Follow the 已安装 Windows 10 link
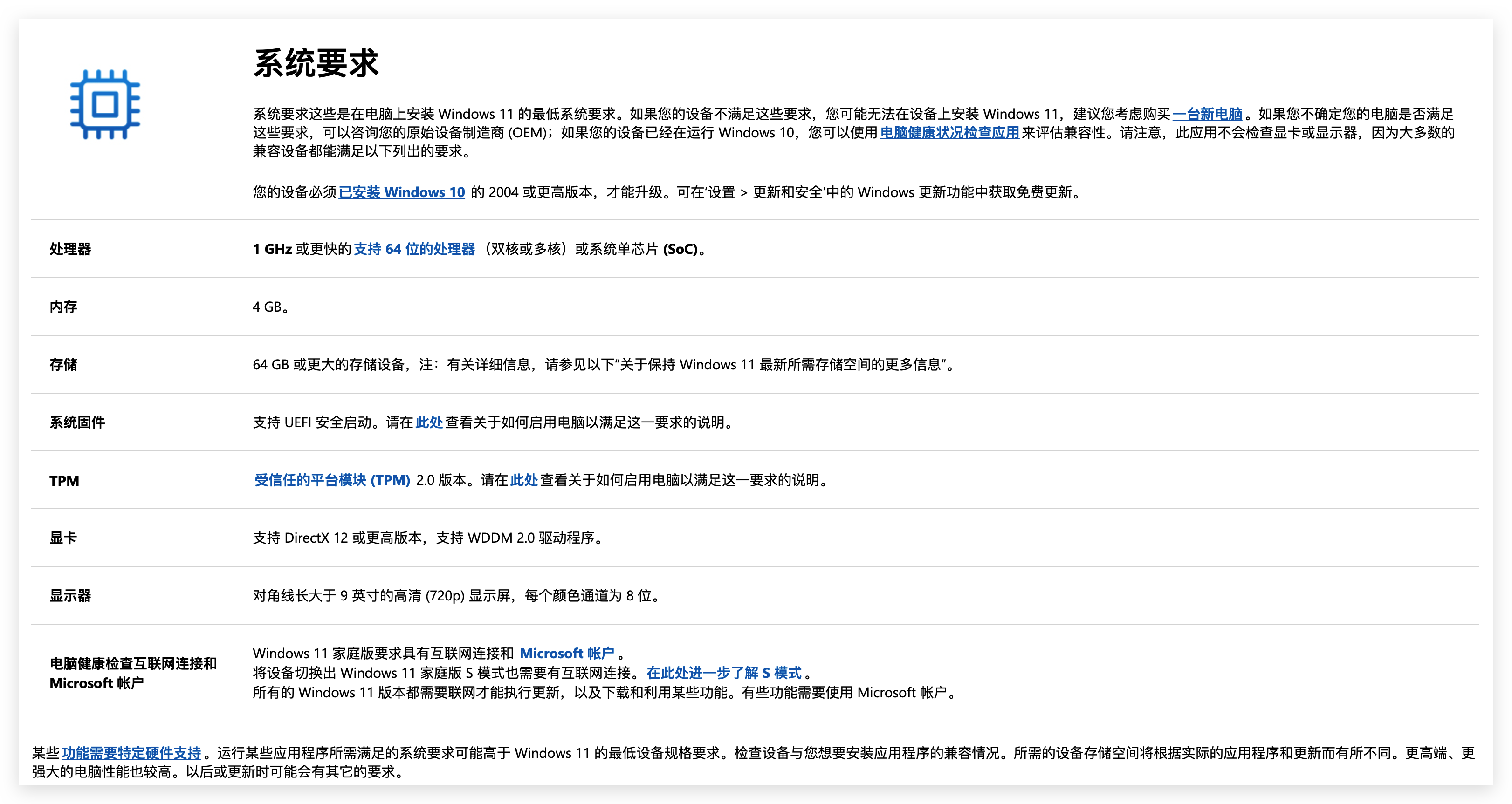Screen dimensions: 1512x804 coord(402,192)
